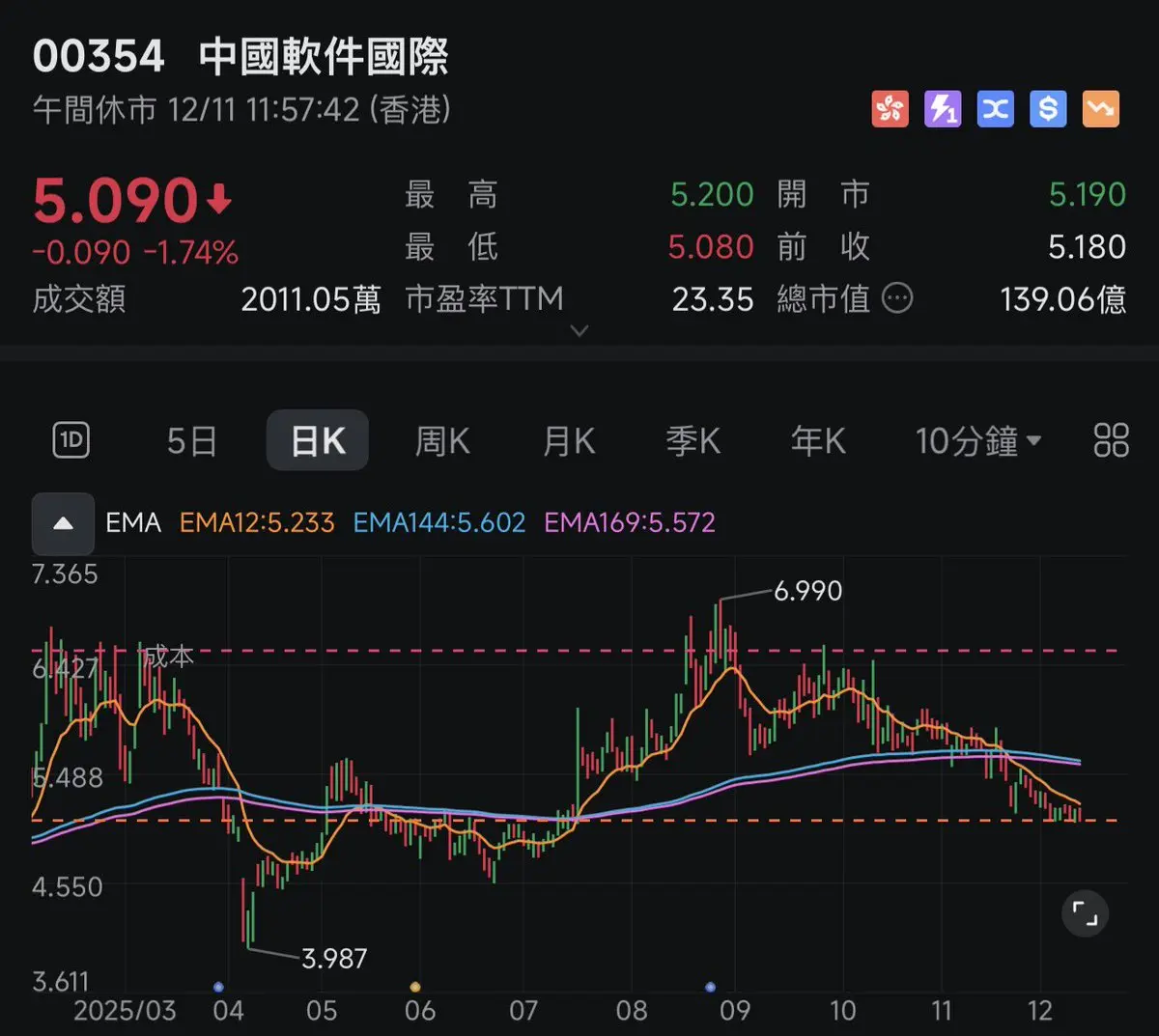Switch to the 周K chart tab
1159x1036 pixels.
point(442,441)
